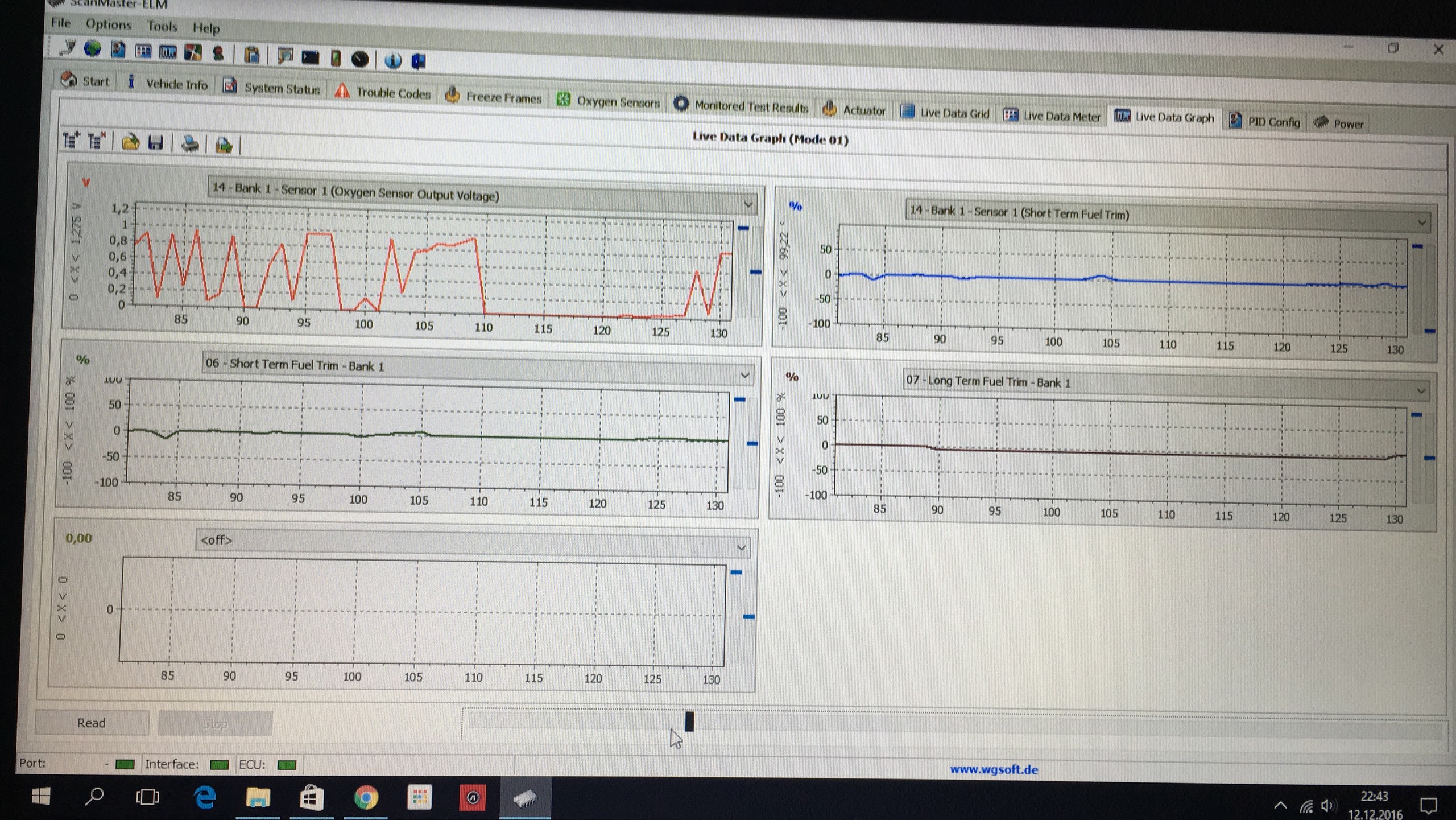Viewport: 1456px width, 820px height.
Task: Click the save floppy disk icon
Action: click(x=155, y=142)
